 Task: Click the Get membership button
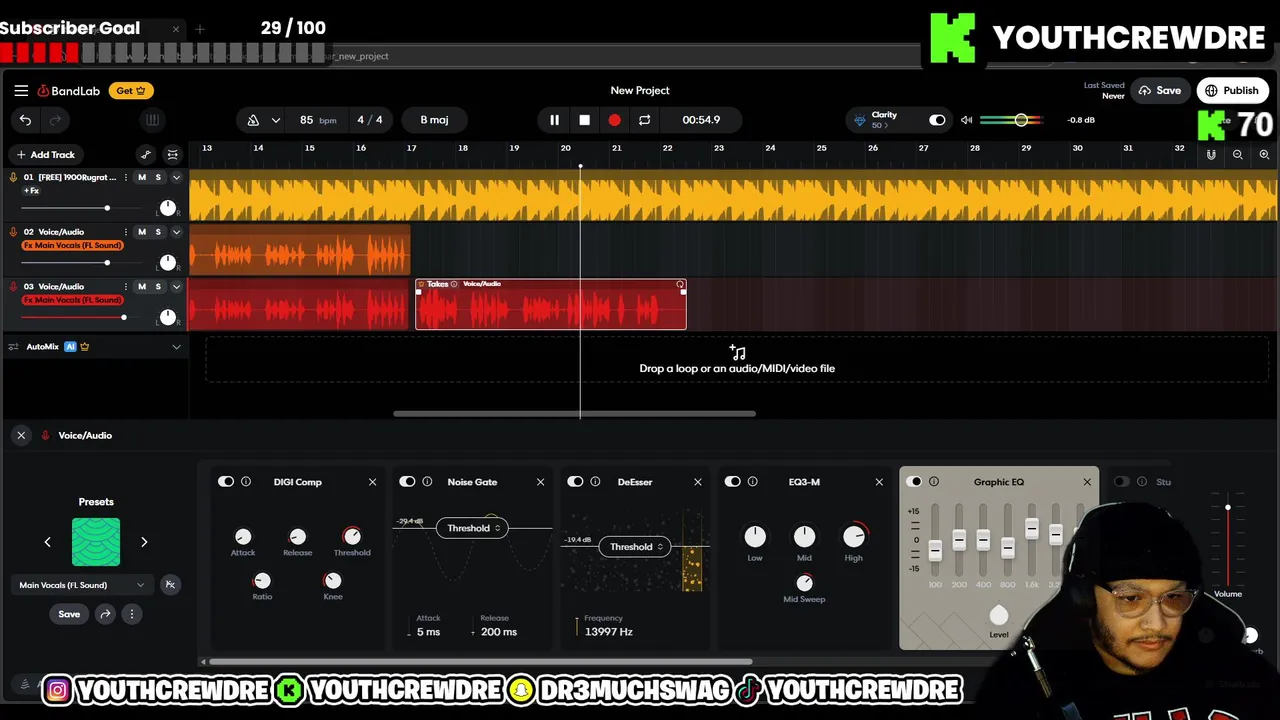(x=131, y=90)
